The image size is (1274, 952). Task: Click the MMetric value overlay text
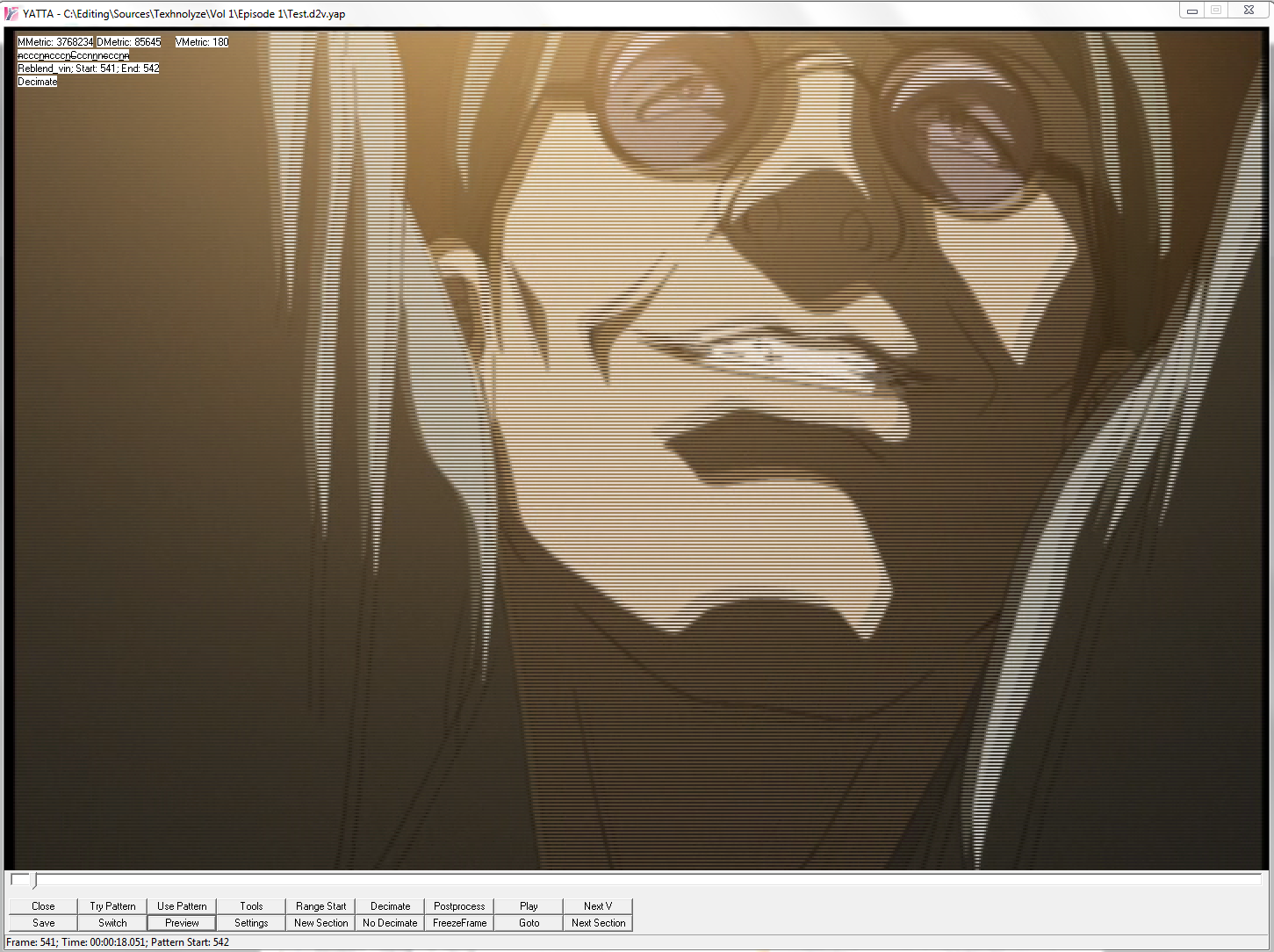55,41
